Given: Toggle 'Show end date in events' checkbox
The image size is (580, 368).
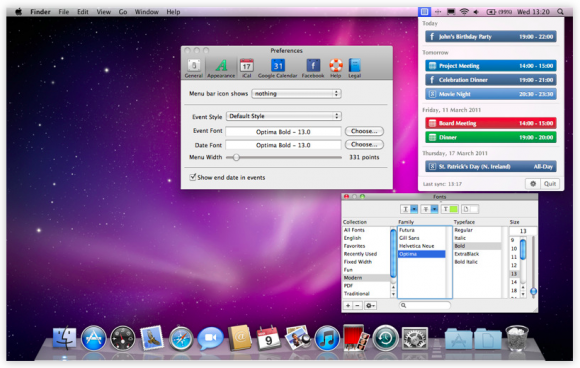Looking at the screenshot, I should [x=193, y=177].
